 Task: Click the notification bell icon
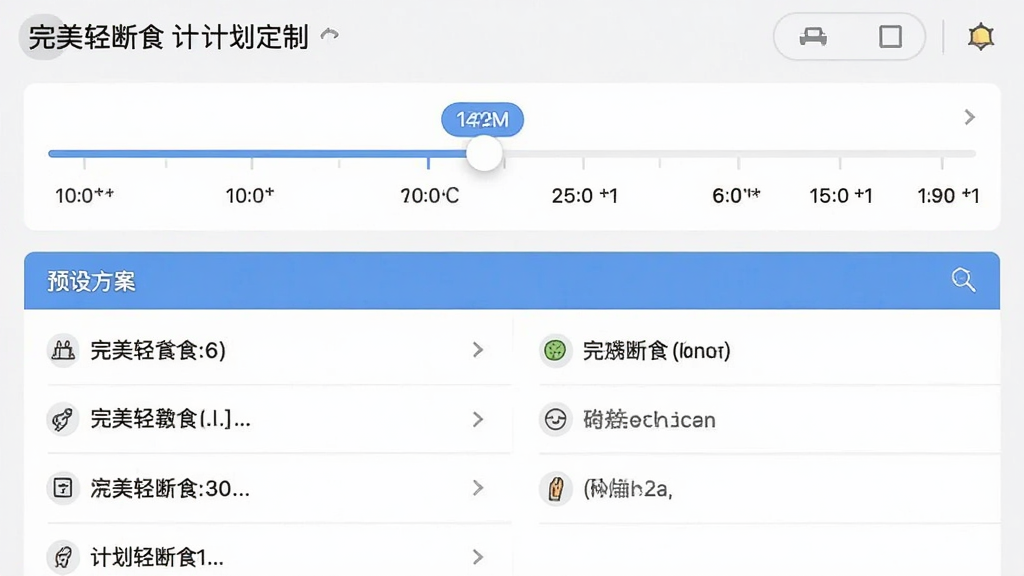(980, 37)
